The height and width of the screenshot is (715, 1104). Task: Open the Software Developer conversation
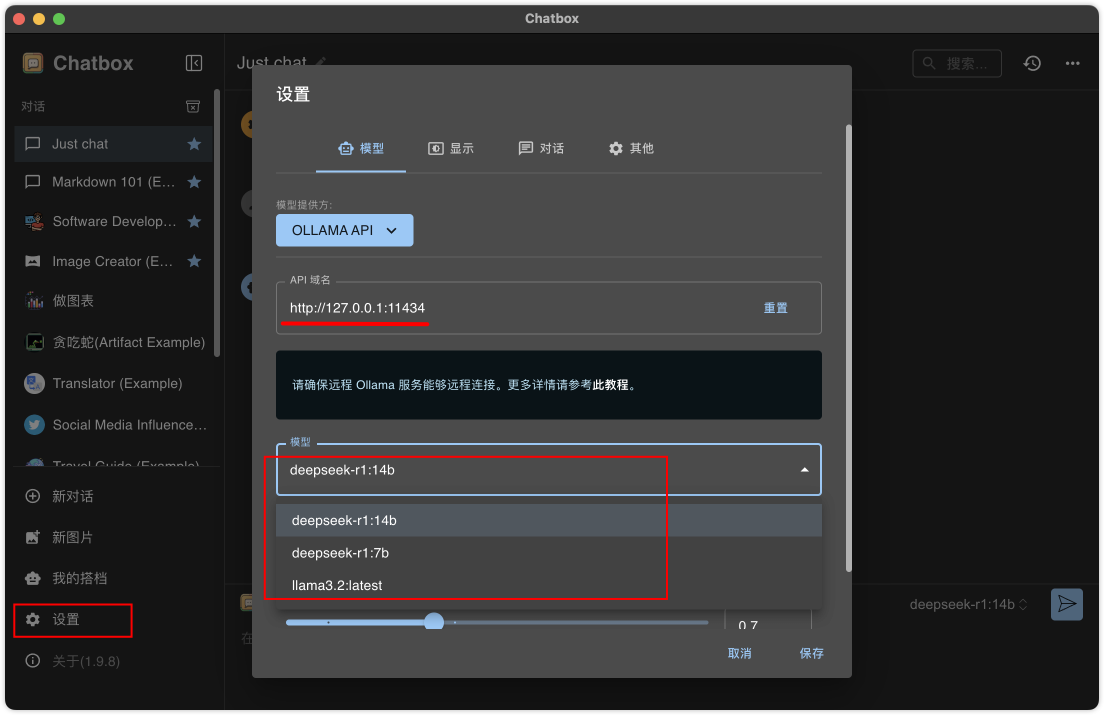click(113, 221)
